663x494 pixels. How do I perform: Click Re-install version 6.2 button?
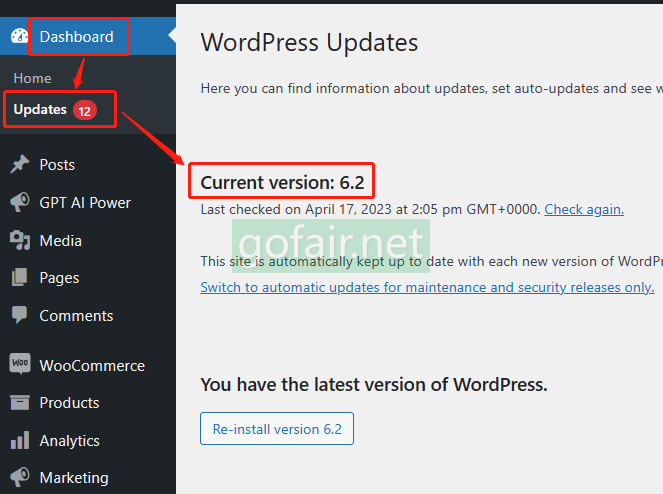click(x=277, y=429)
